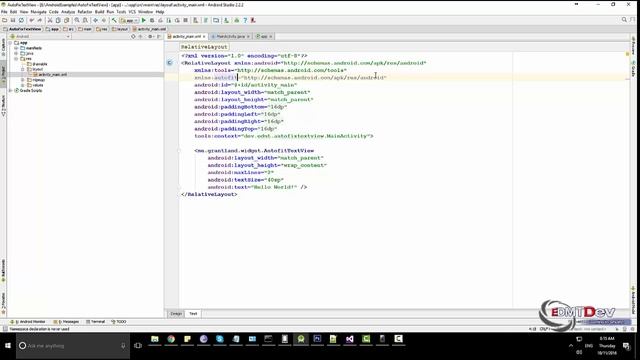Click the Copy toolbar icon
Screen dimensions: 640x360
pos(58,20)
